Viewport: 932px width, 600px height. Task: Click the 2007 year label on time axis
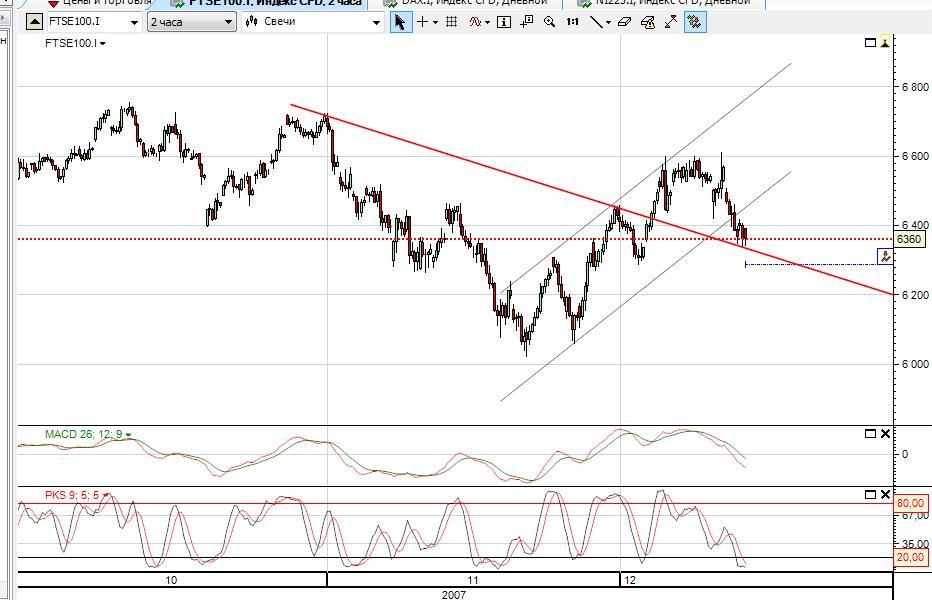pos(454,594)
